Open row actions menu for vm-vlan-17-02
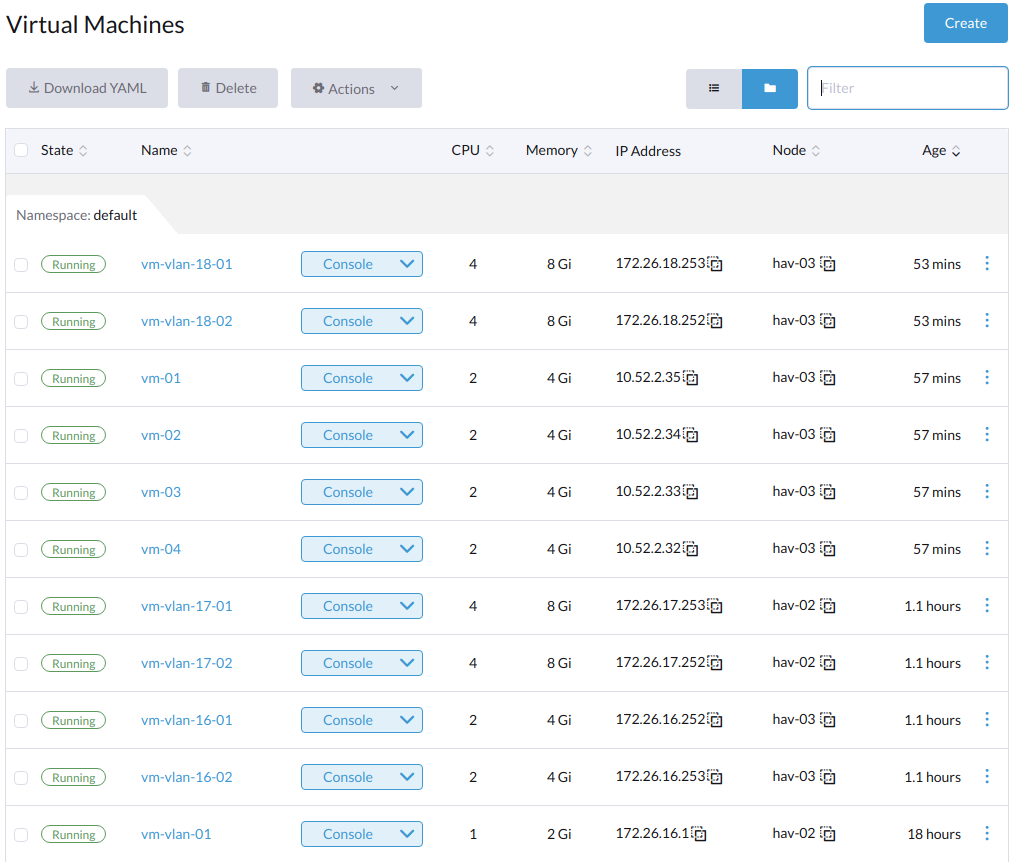This screenshot has height=862, width=1013. pyautogui.click(x=987, y=662)
